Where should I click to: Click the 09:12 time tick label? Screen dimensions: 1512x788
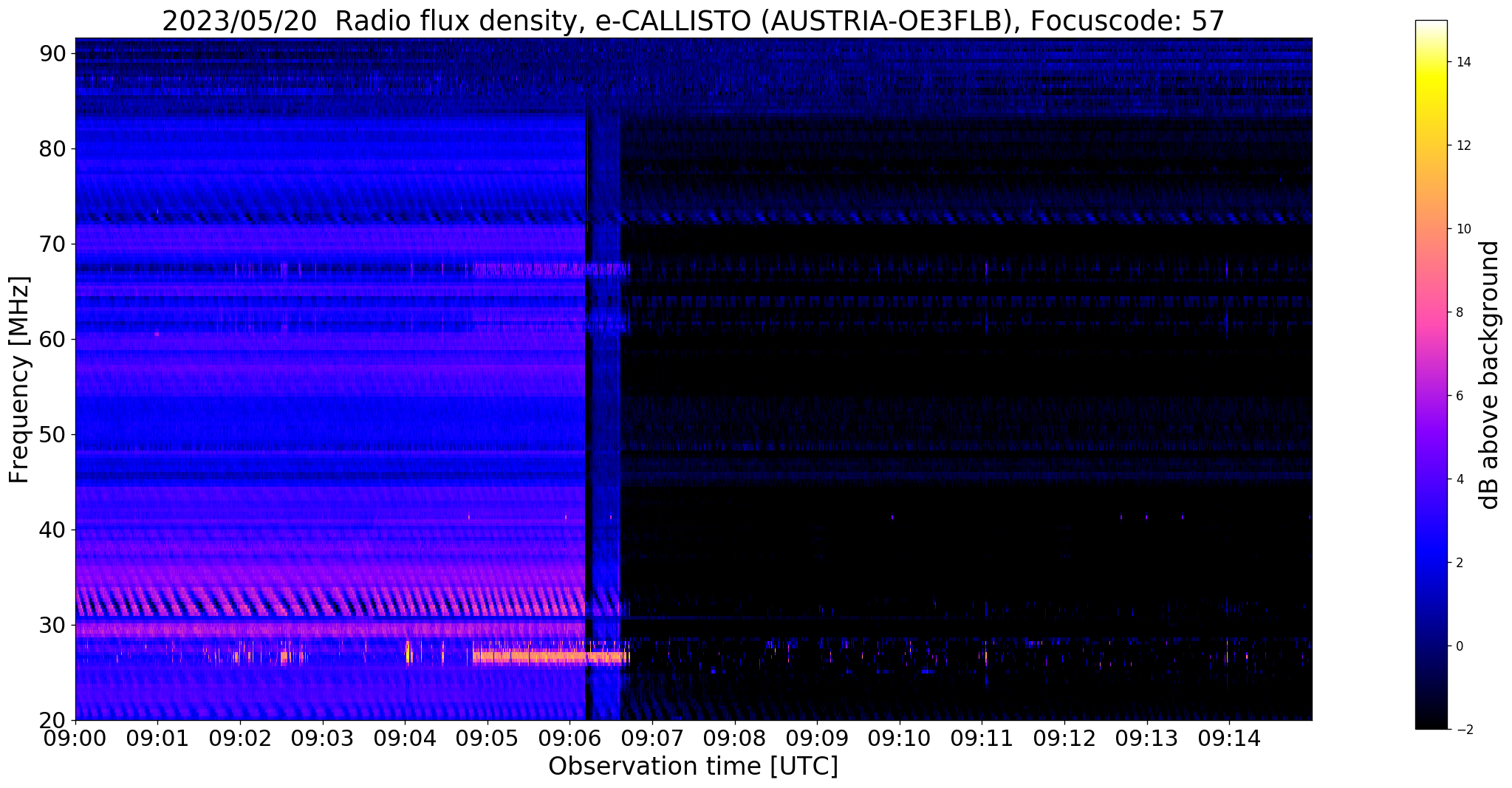[1064, 738]
